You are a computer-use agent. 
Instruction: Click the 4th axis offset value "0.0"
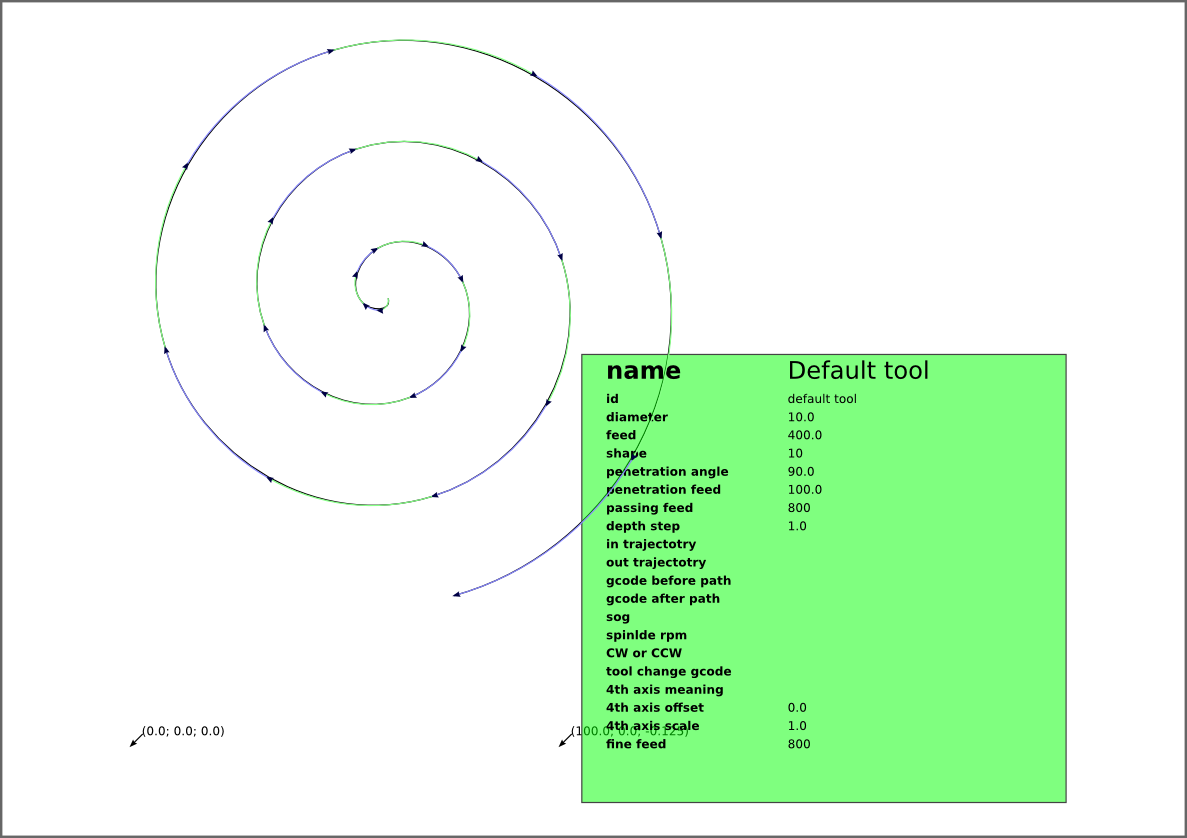pos(797,708)
